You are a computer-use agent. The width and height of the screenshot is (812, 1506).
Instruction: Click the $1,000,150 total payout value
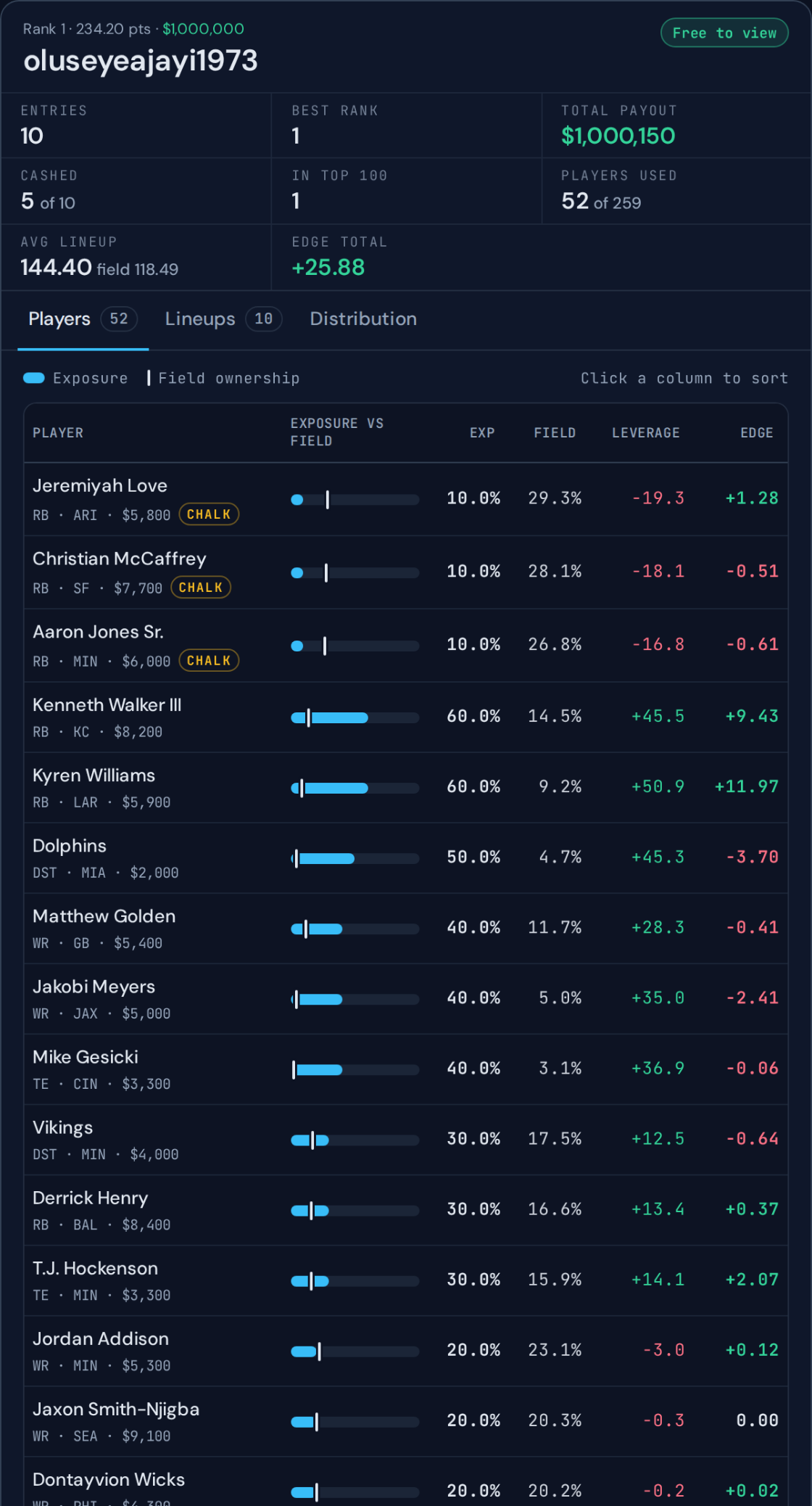coord(618,136)
